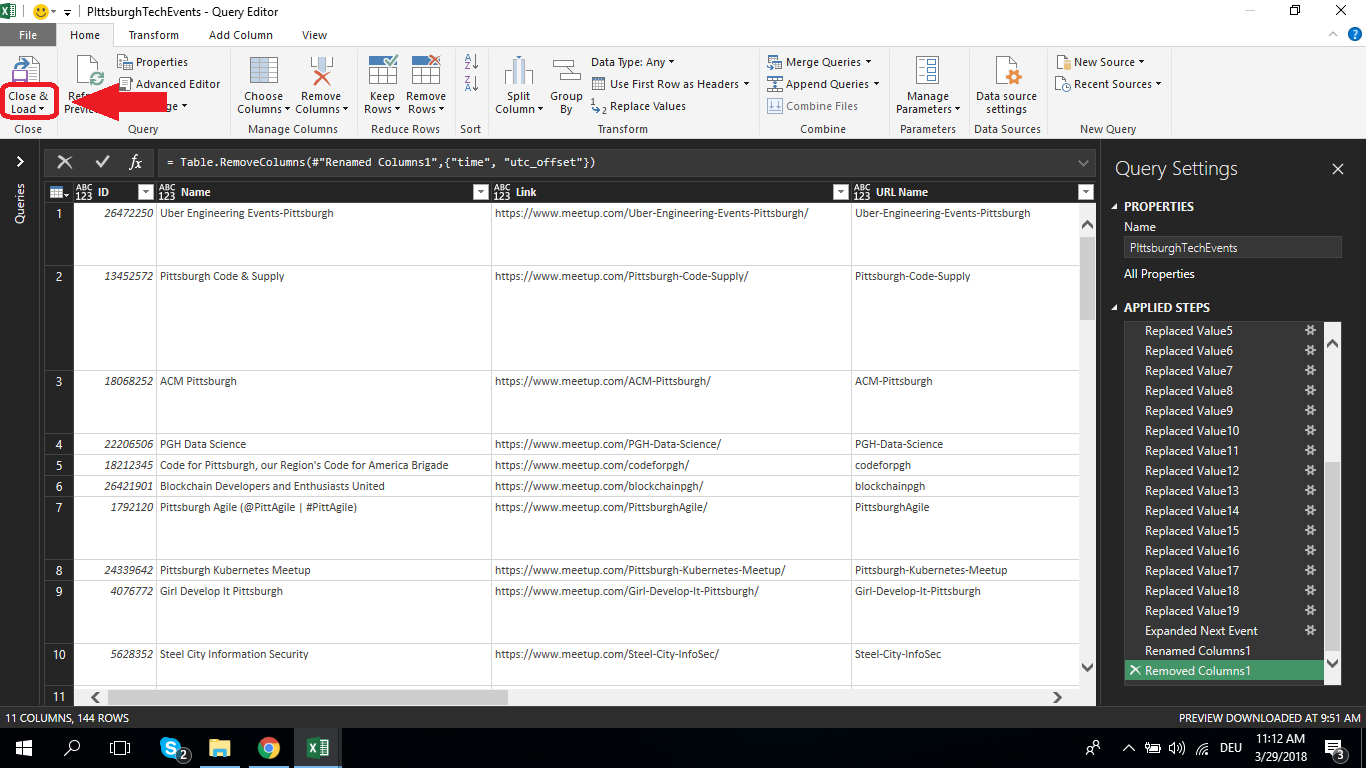Viewport: 1366px width, 768px height.
Task: Delete the Removed Columns1 step
Action: (x=1134, y=670)
